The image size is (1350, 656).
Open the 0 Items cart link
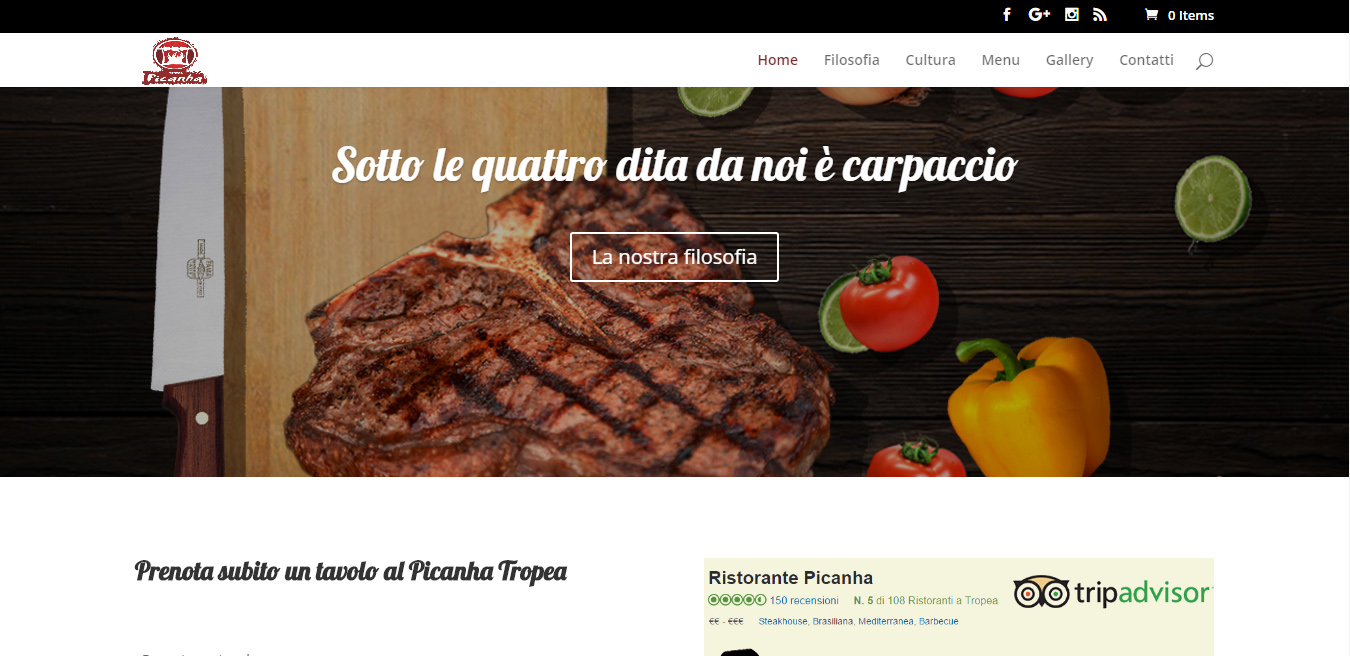click(x=1190, y=15)
